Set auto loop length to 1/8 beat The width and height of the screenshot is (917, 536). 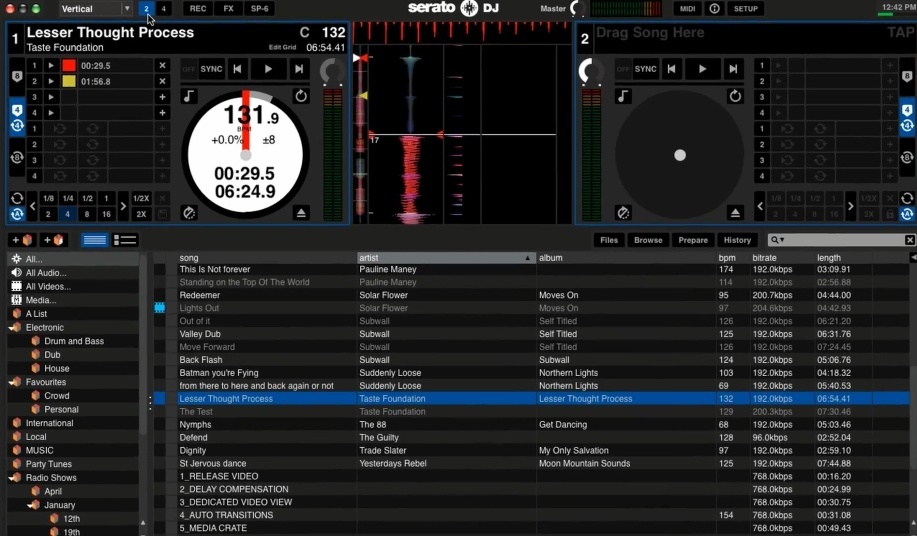[x=49, y=198]
